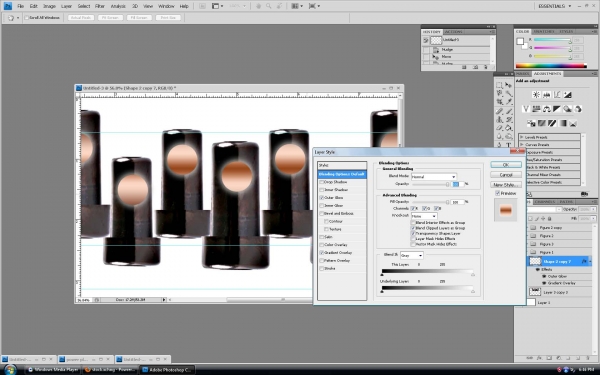Viewport: 600px width, 375px height.
Task: Select the Clone Stamp tool
Action: [x=499, y=119]
